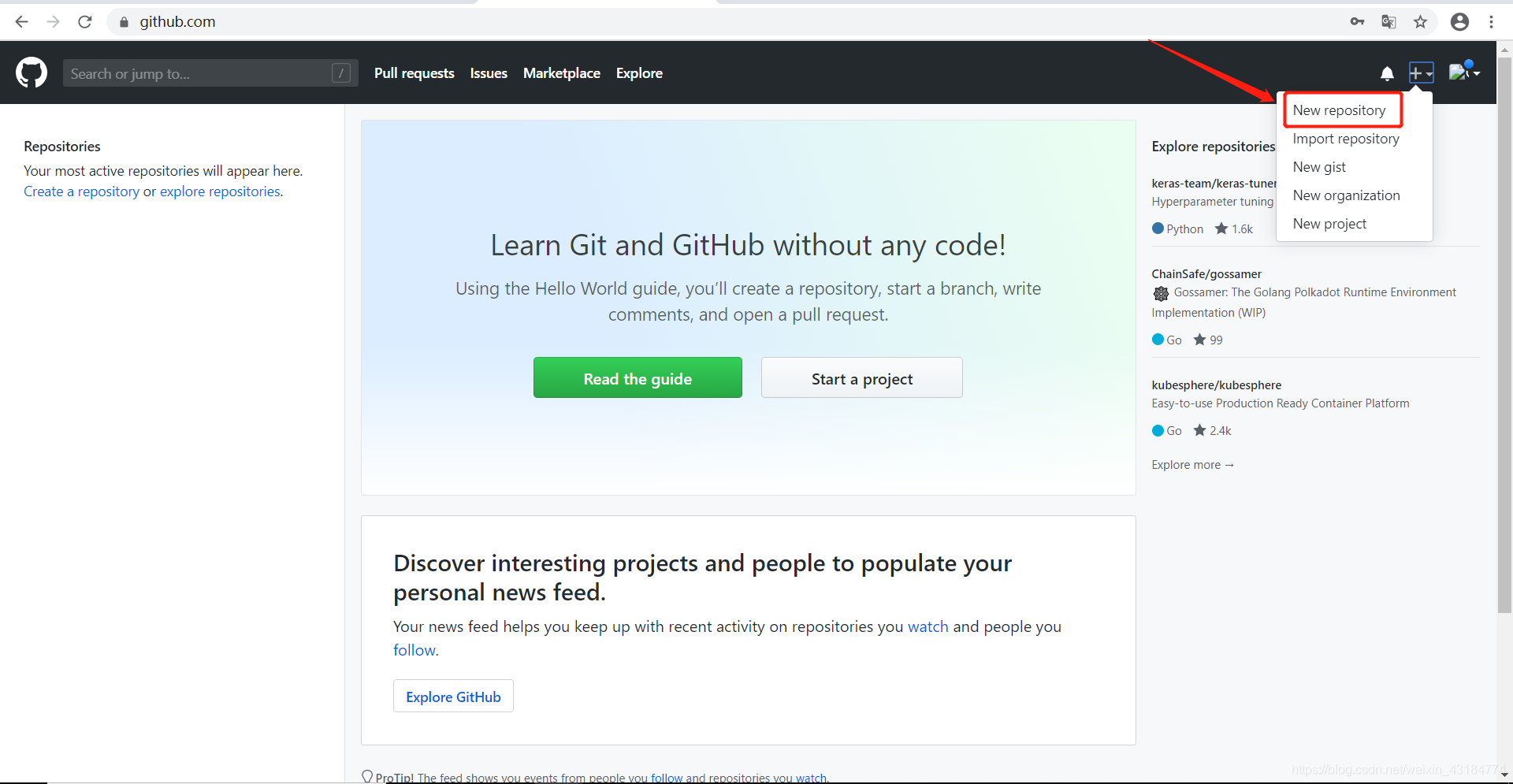This screenshot has width=1513, height=784.
Task: Click the star icon next to 1.6k
Action: click(x=1221, y=229)
